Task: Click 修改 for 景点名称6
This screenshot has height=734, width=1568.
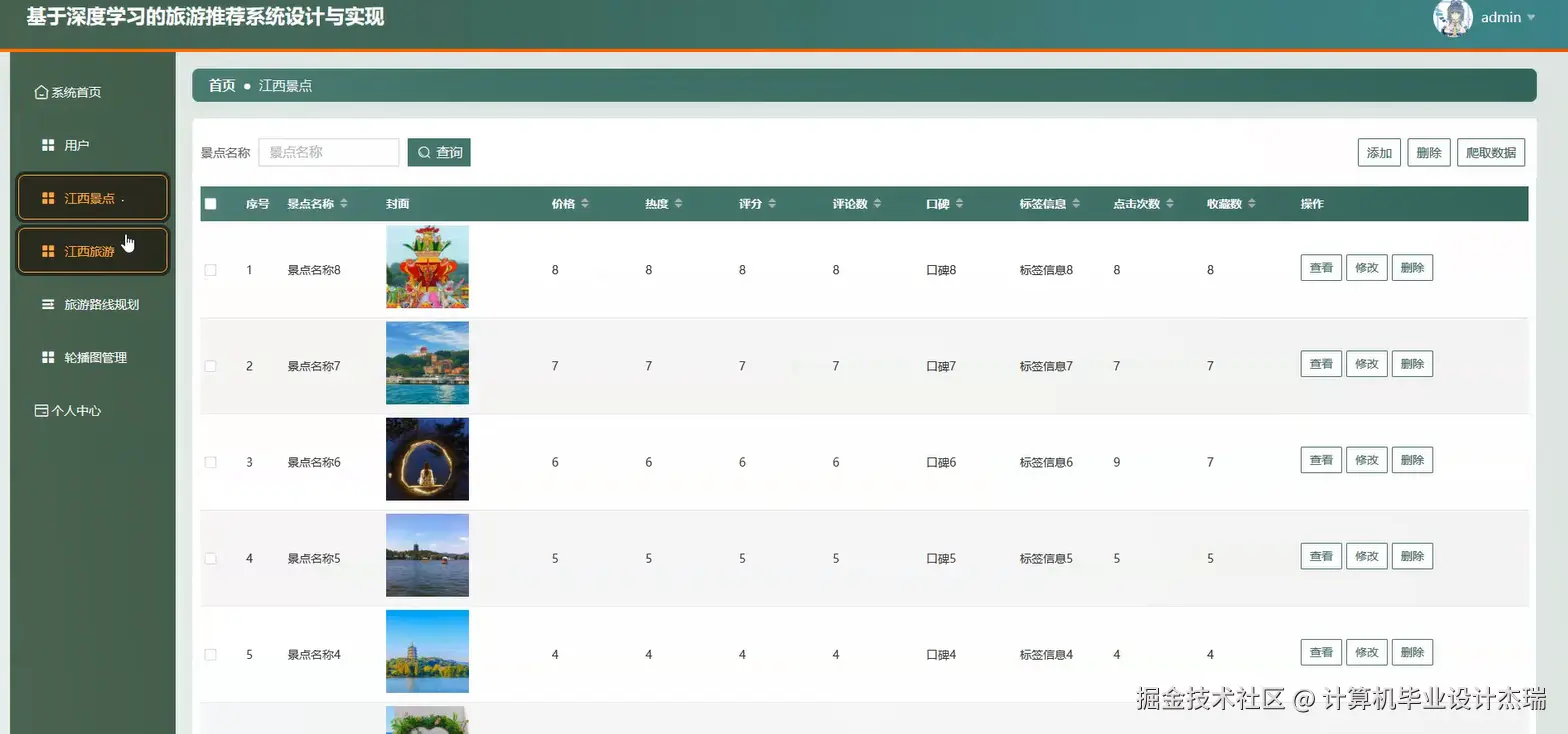Action: 1367,460
